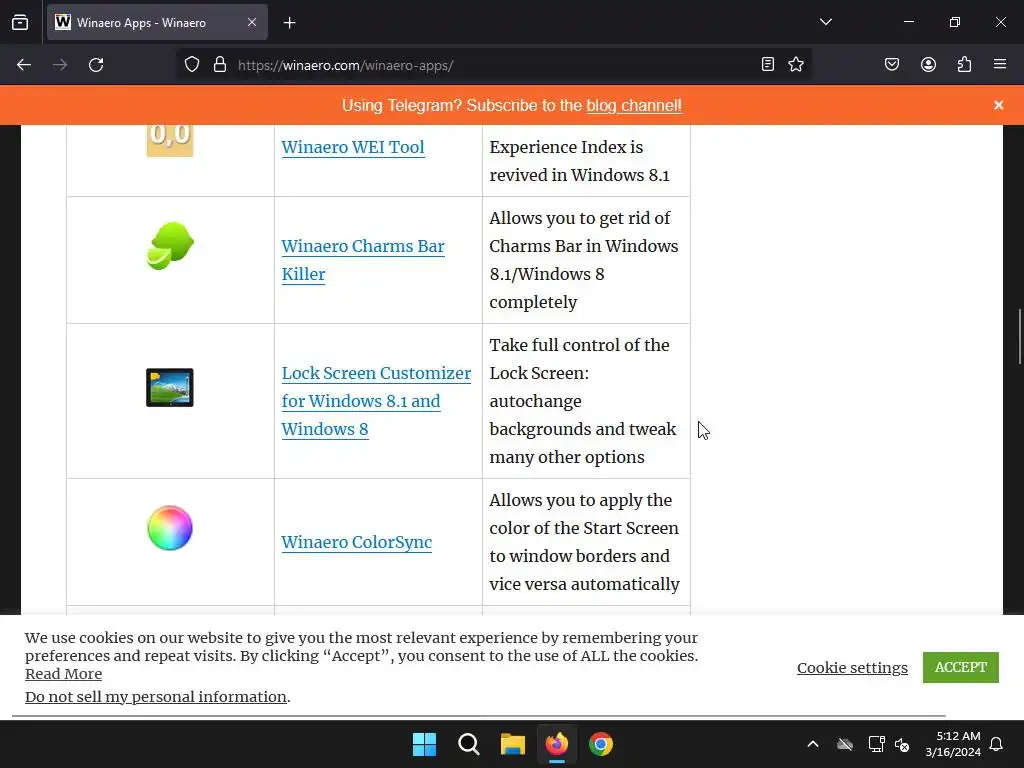This screenshot has height=768, width=1024.
Task: Click 'Allows you to apply the' description
Action: [x=584, y=542]
